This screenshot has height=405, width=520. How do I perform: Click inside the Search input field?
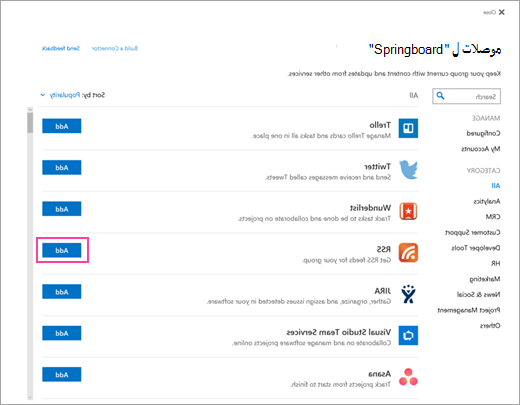466,96
